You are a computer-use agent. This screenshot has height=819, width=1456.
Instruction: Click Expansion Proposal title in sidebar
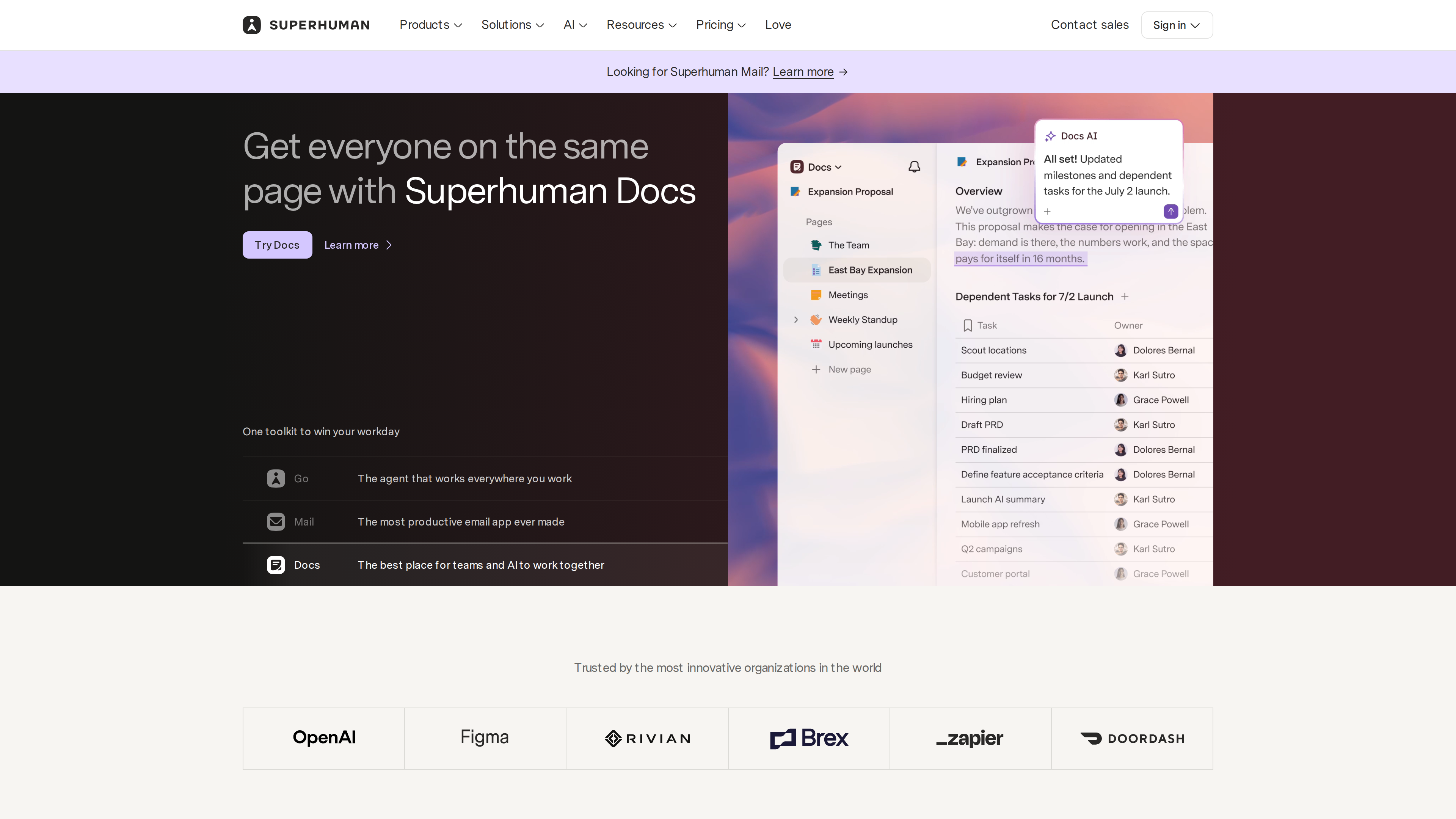point(850,191)
